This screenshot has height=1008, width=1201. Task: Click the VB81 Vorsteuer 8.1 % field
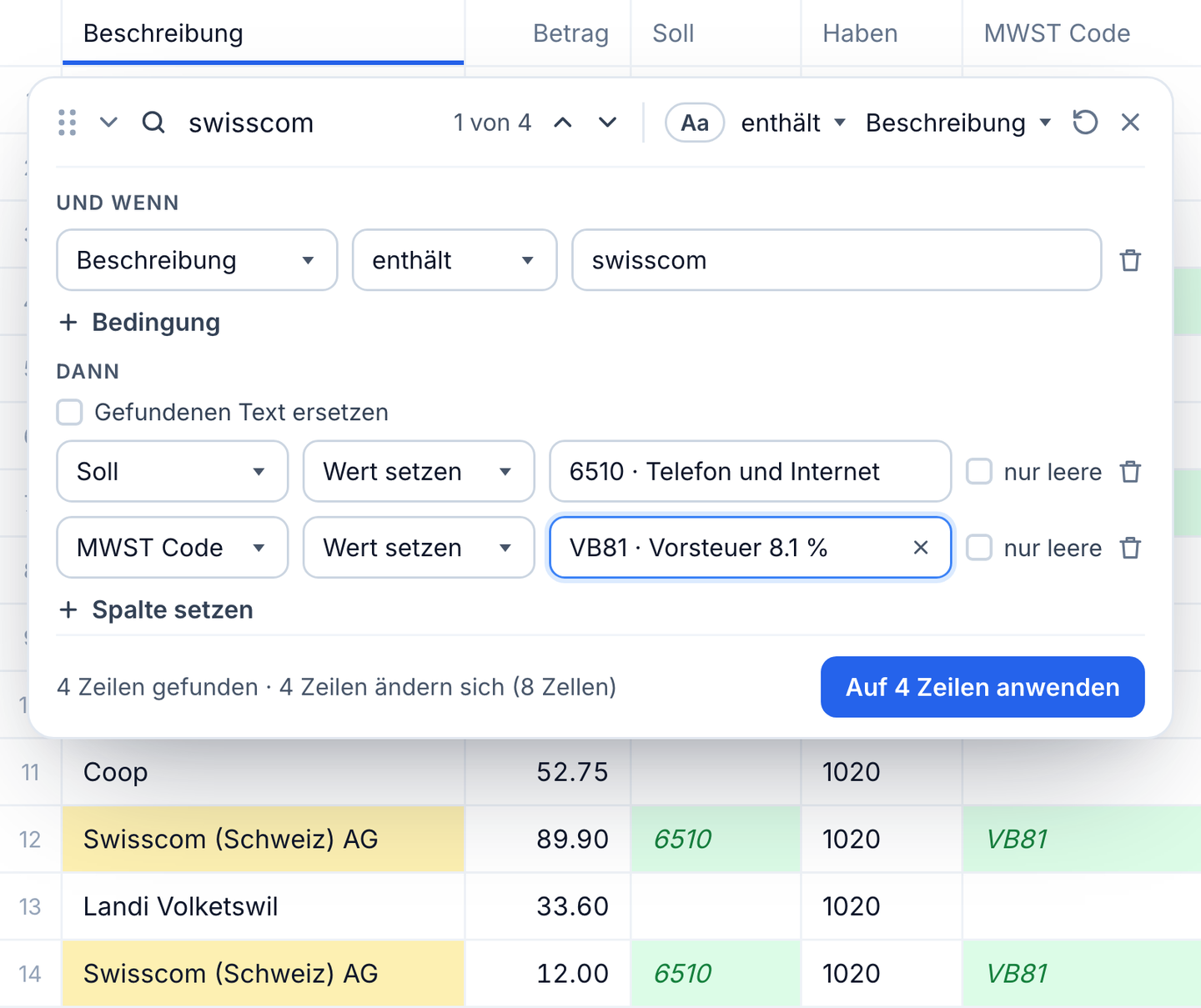[751, 548]
